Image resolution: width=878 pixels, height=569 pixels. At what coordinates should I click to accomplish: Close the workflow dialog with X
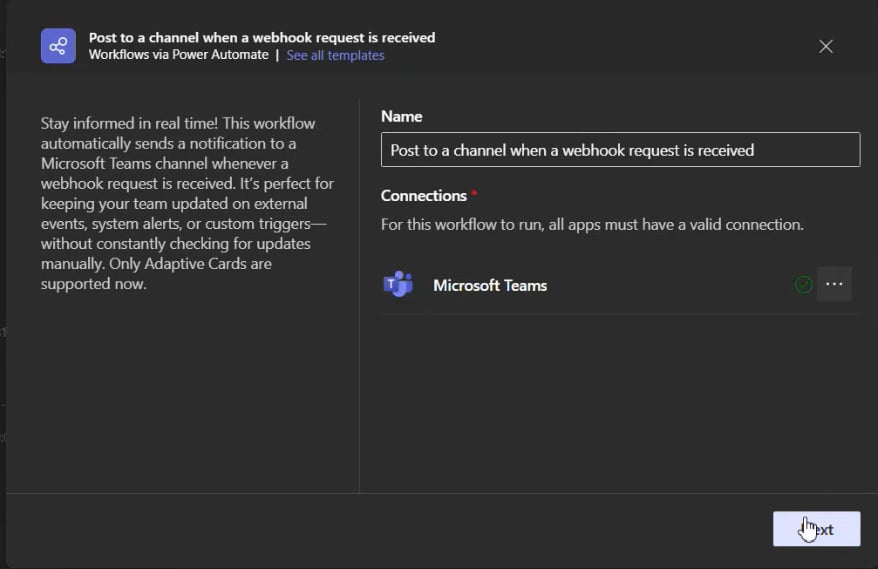click(826, 46)
